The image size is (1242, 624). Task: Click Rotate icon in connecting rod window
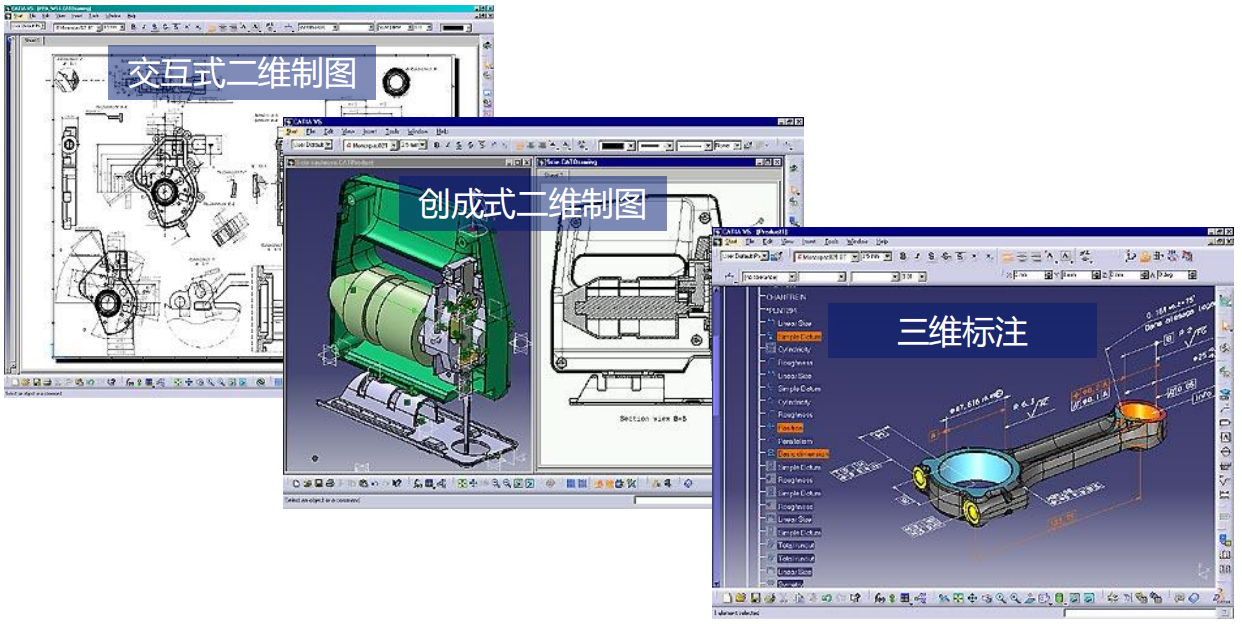986,599
